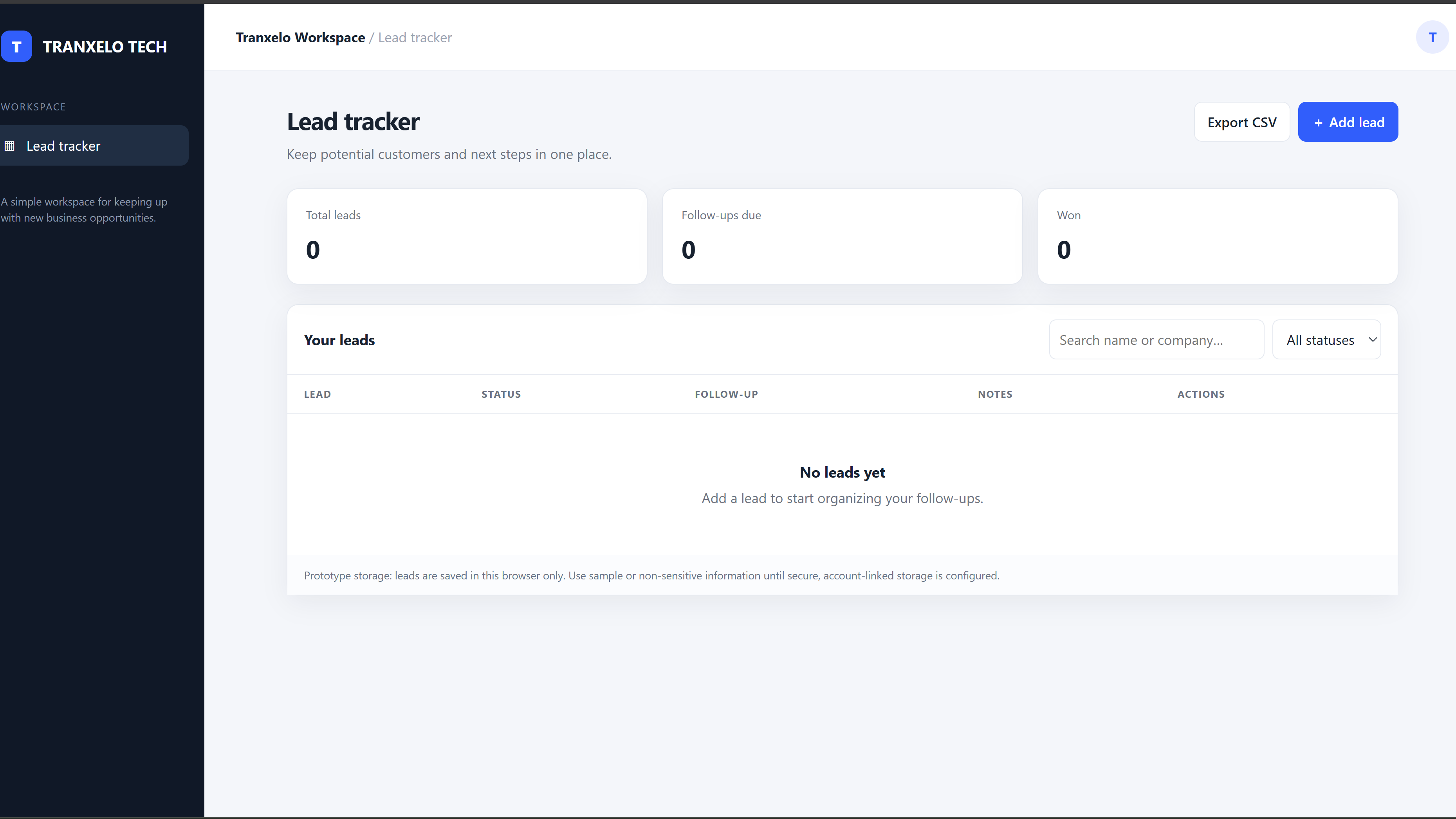Click 'Add a lead to start organizing' text

[842, 498]
